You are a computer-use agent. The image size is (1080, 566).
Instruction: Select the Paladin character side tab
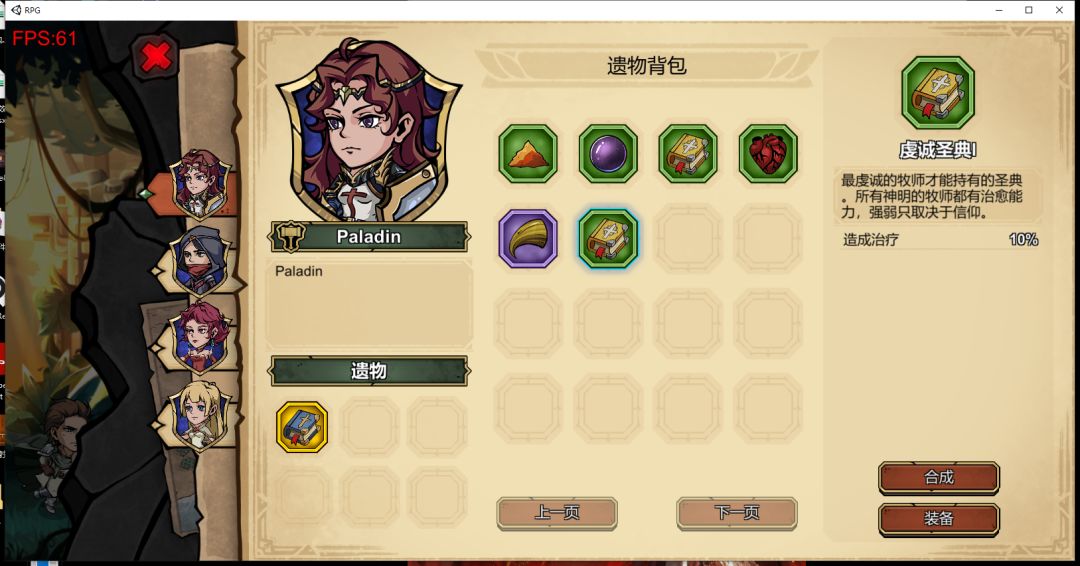tap(200, 184)
